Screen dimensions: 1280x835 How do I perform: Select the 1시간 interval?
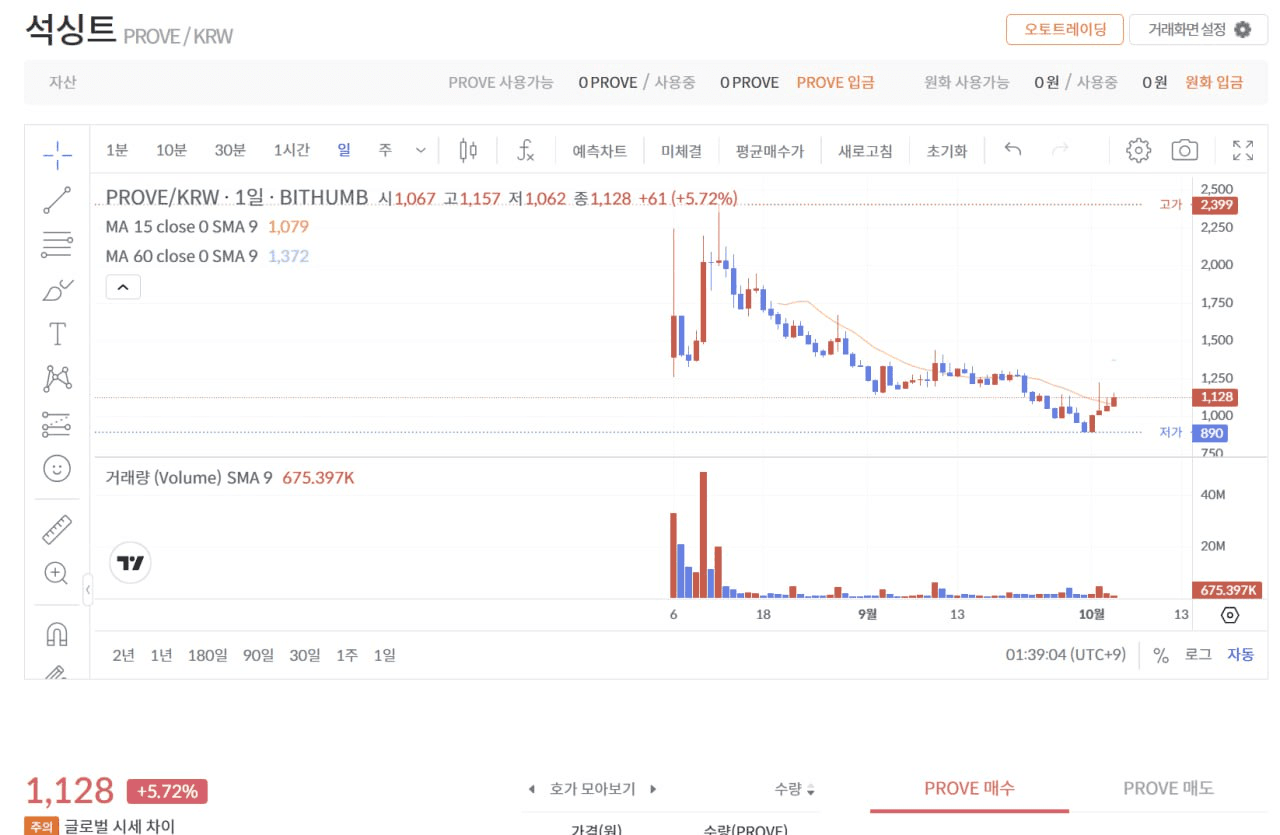291,151
